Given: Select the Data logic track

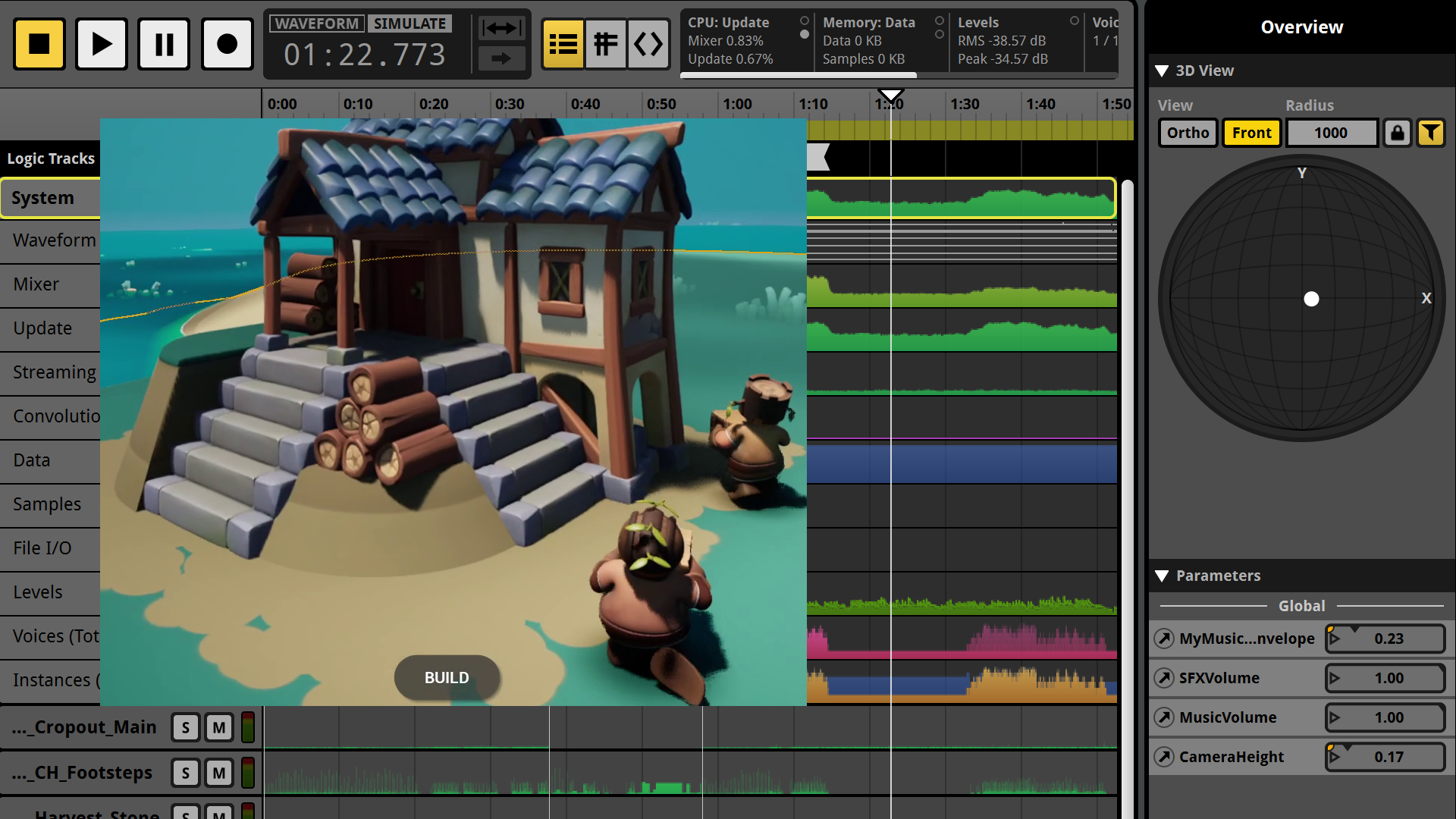Looking at the screenshot, I should pyautogui.click(x=50, y=461).
